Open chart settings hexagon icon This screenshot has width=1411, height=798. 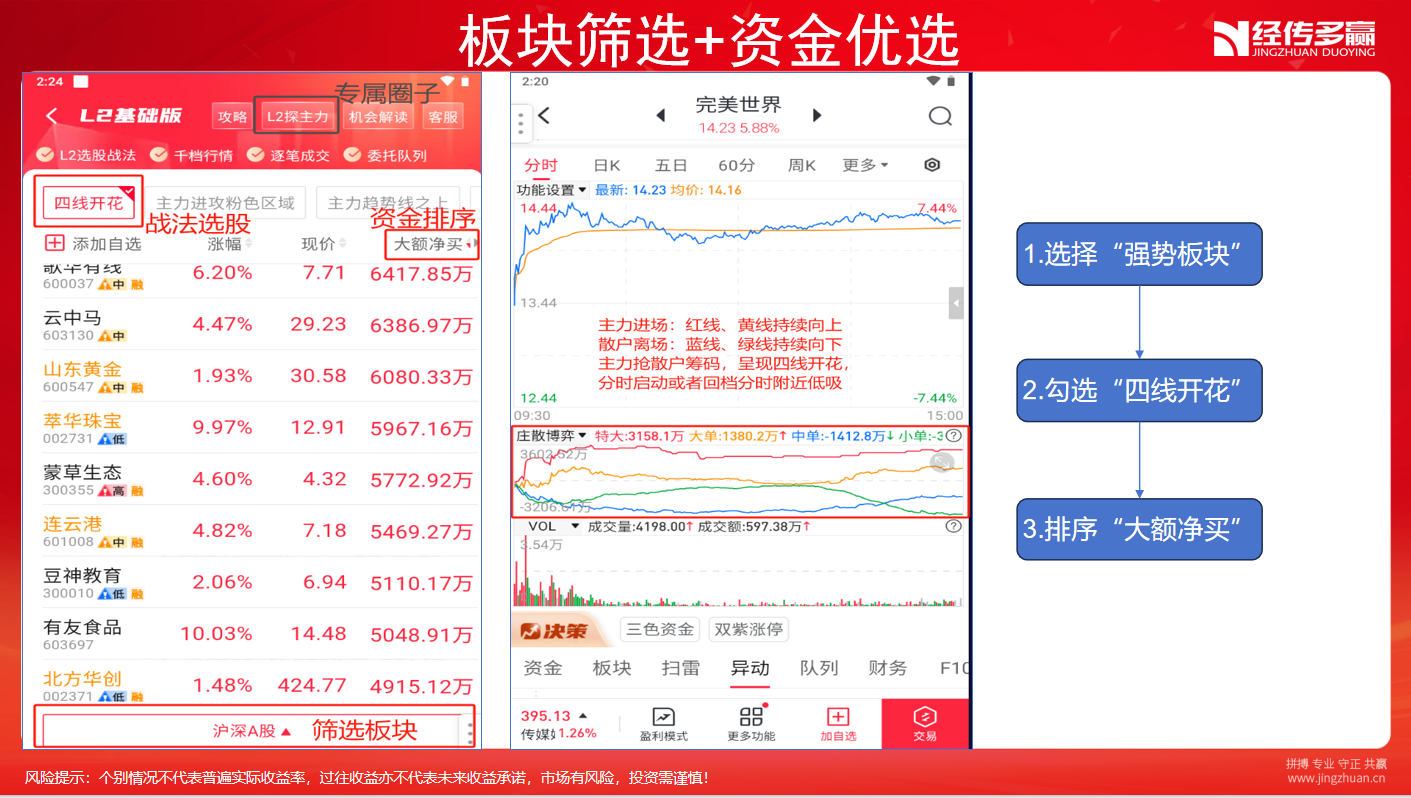(x=932, y=165)
